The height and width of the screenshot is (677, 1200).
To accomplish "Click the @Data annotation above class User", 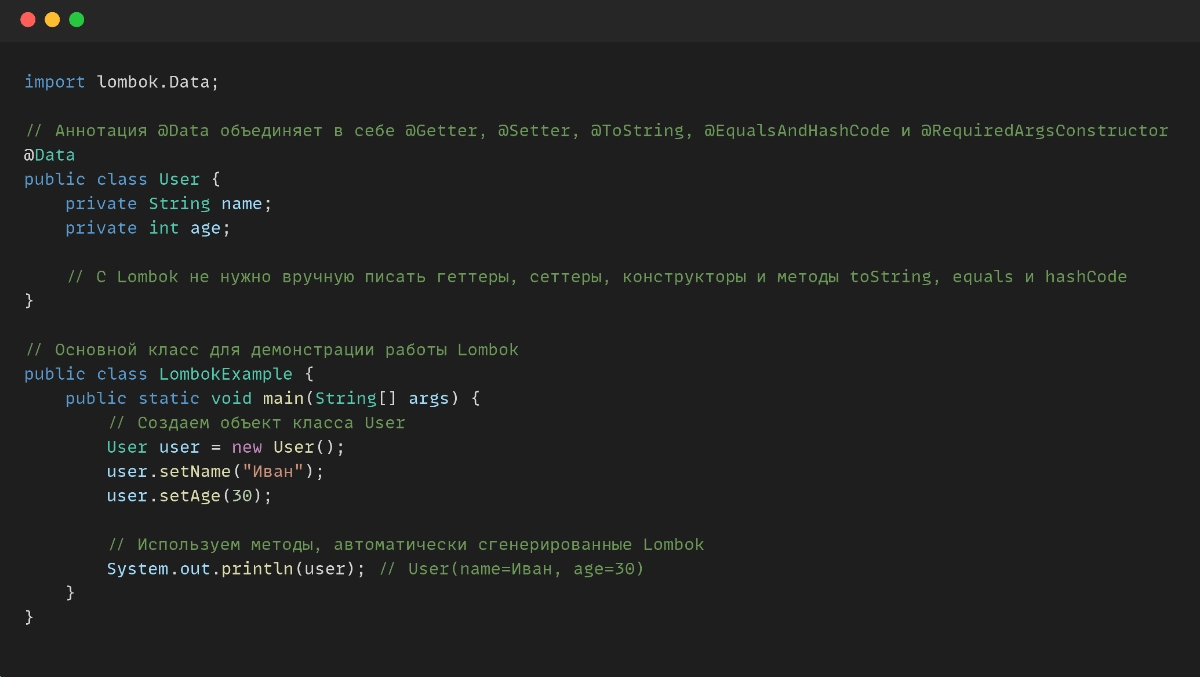I will [50, 155].
